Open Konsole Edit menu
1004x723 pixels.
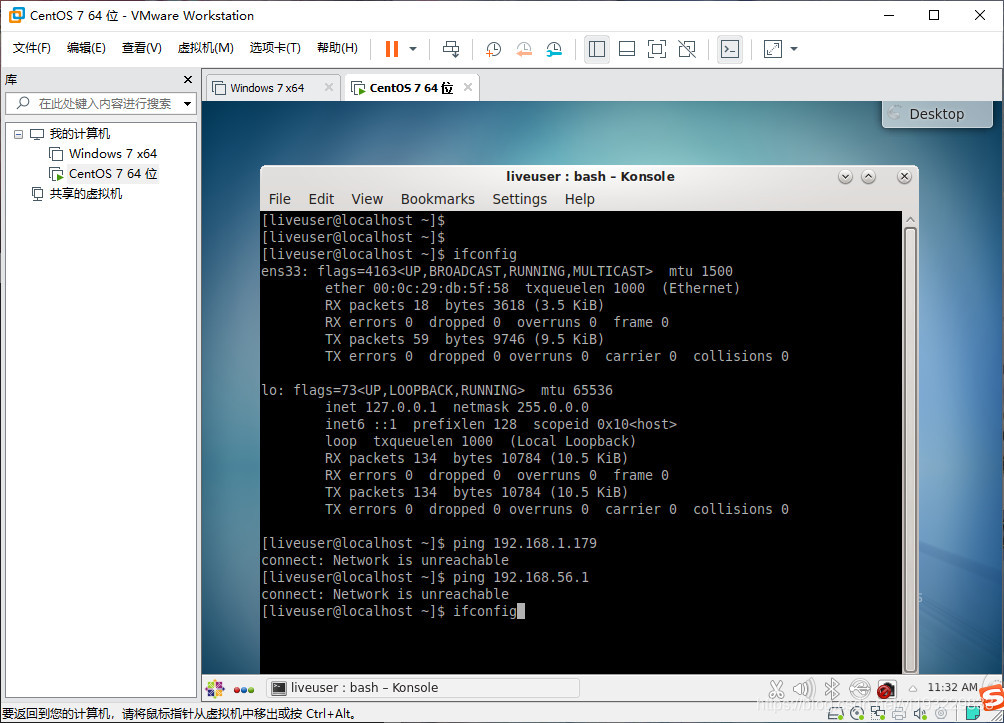321,199
